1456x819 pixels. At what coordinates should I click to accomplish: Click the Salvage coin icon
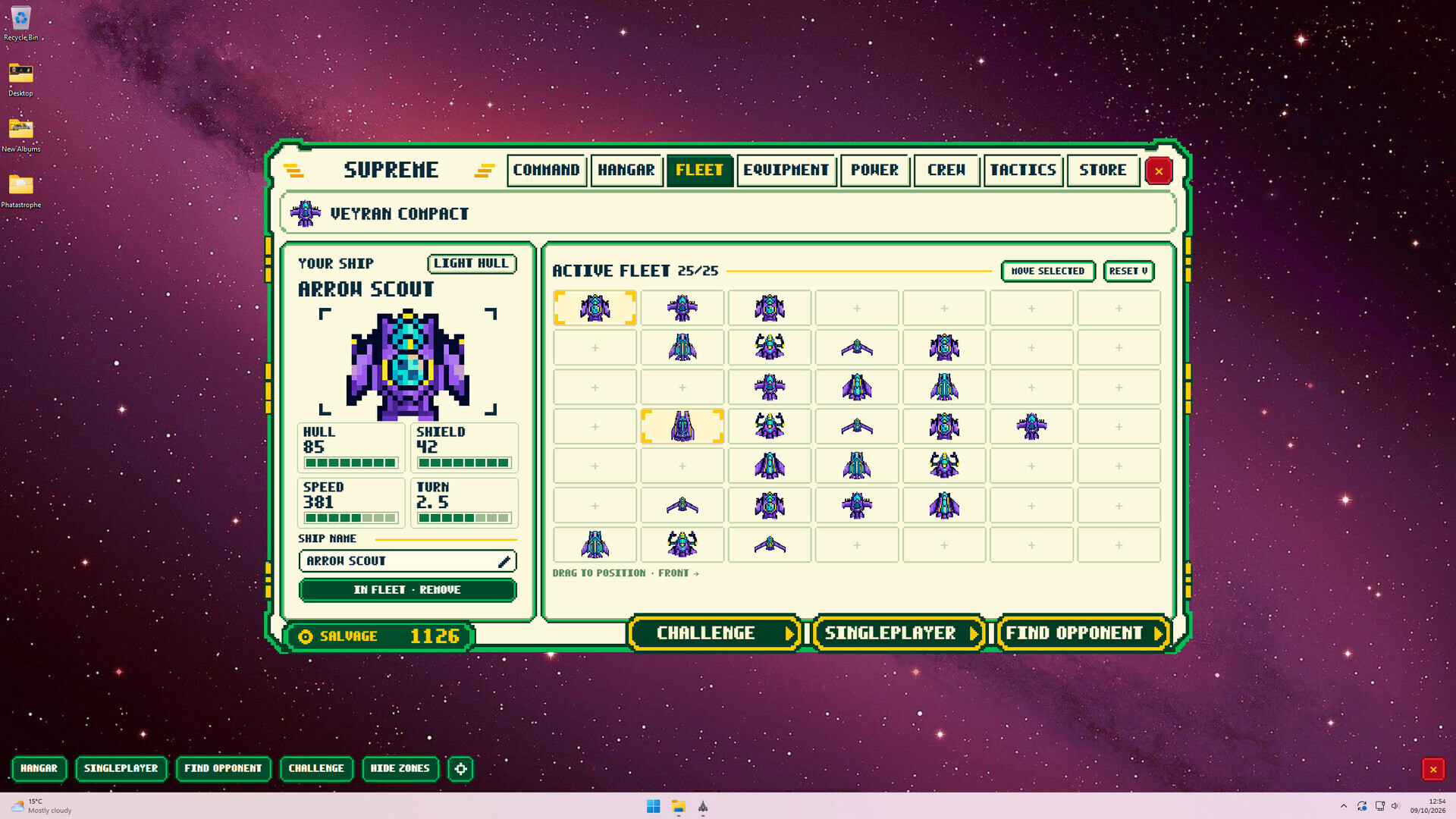tap(305, 637)
